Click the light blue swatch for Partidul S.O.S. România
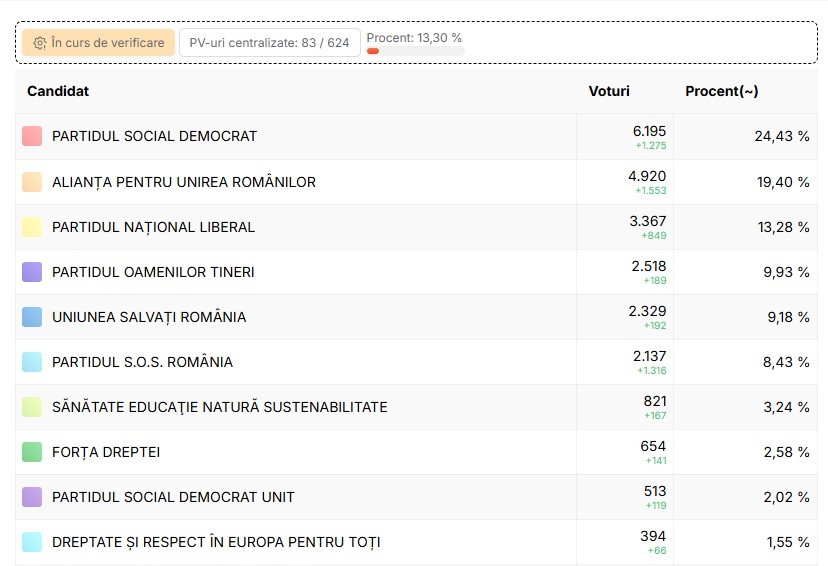 click(x=32, y=362)
